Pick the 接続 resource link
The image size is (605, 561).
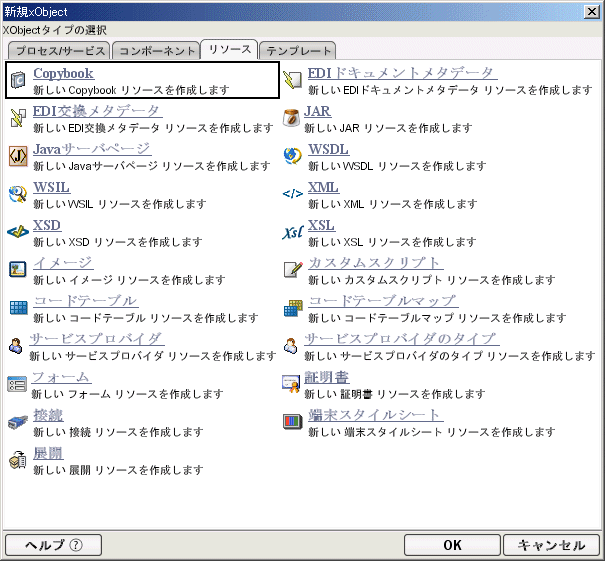point(48,415)
